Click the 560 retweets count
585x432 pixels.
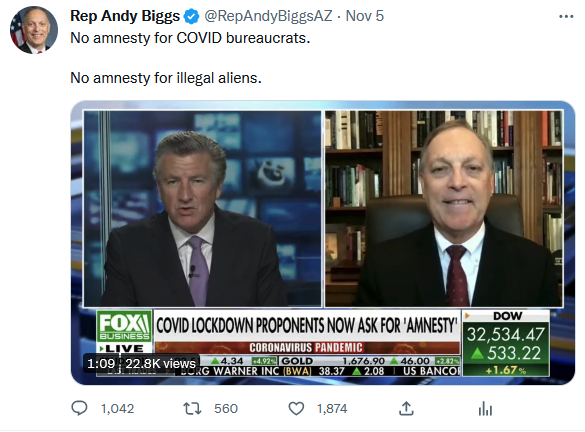pos(226,408)
